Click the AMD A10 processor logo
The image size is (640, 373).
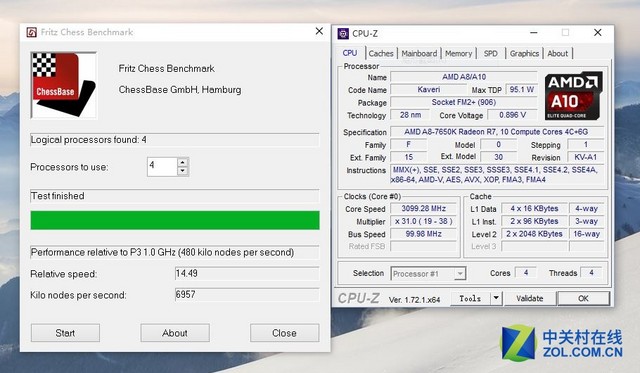pyautogui.click(x=573, y=96)
